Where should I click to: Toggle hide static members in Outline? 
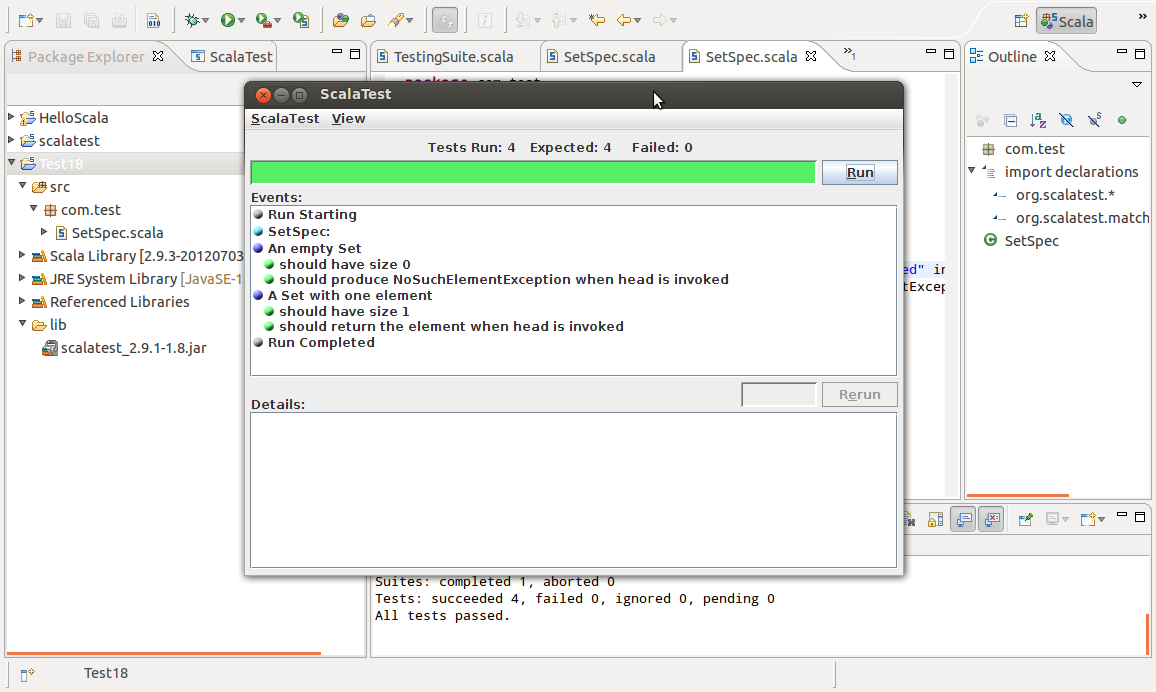[x=1093, y=120]
